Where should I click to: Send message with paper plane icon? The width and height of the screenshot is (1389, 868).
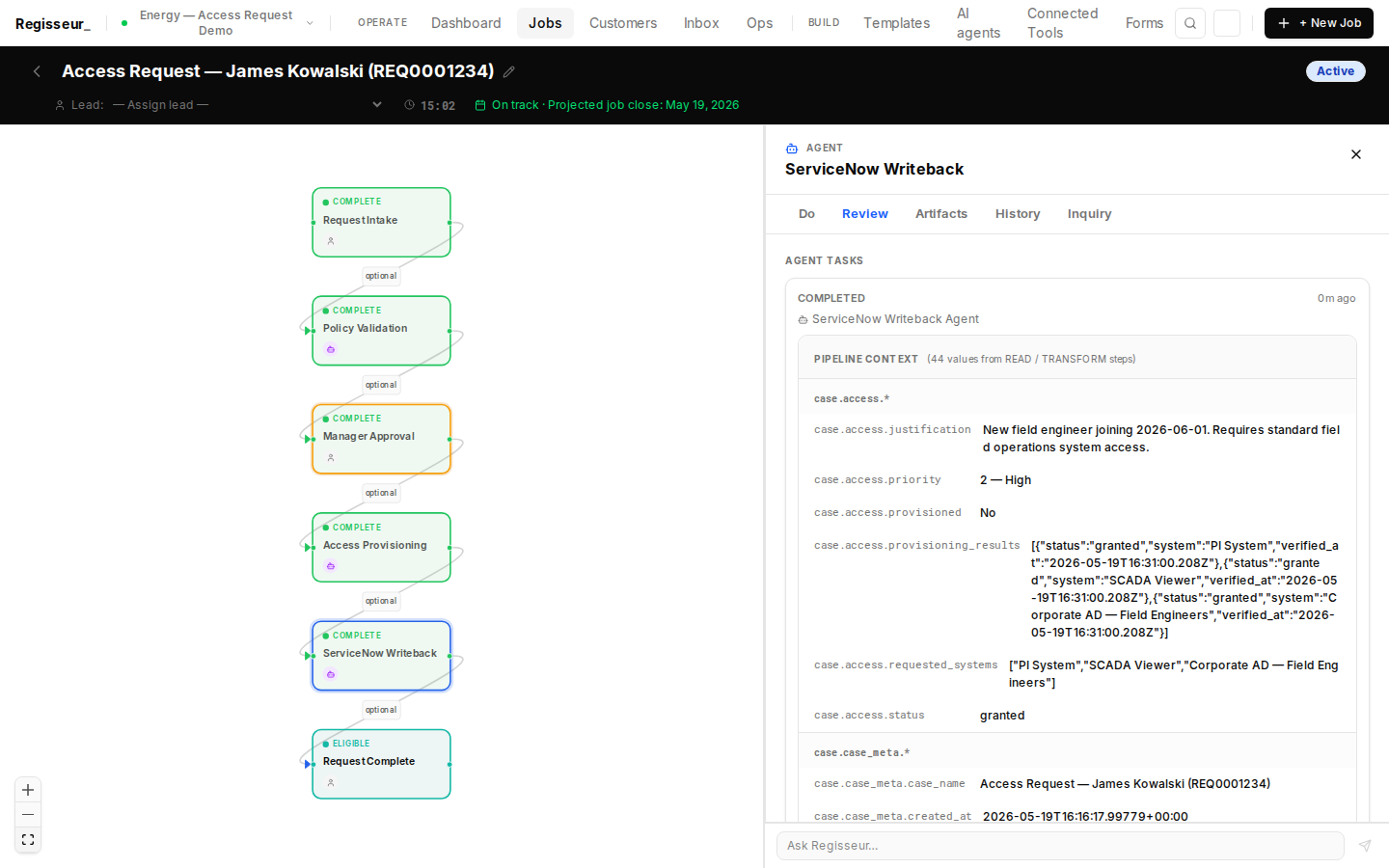(x=1365, y=846)
